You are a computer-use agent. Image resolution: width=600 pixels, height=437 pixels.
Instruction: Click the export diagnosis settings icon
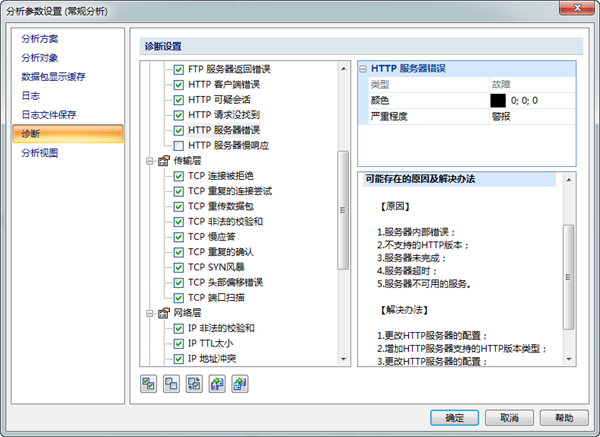click(x=240, y=384)
